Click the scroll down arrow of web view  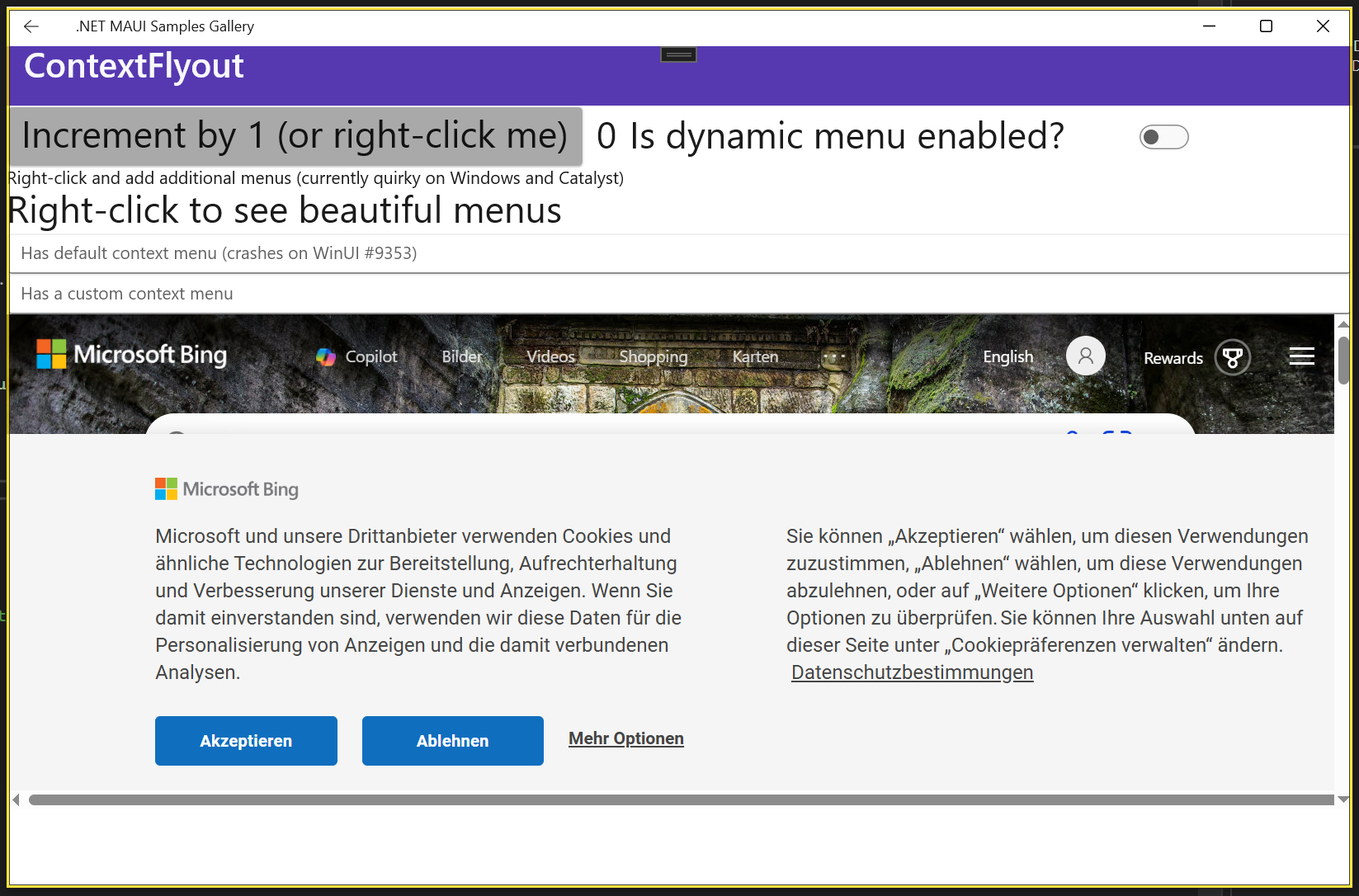click(1343, 799)
